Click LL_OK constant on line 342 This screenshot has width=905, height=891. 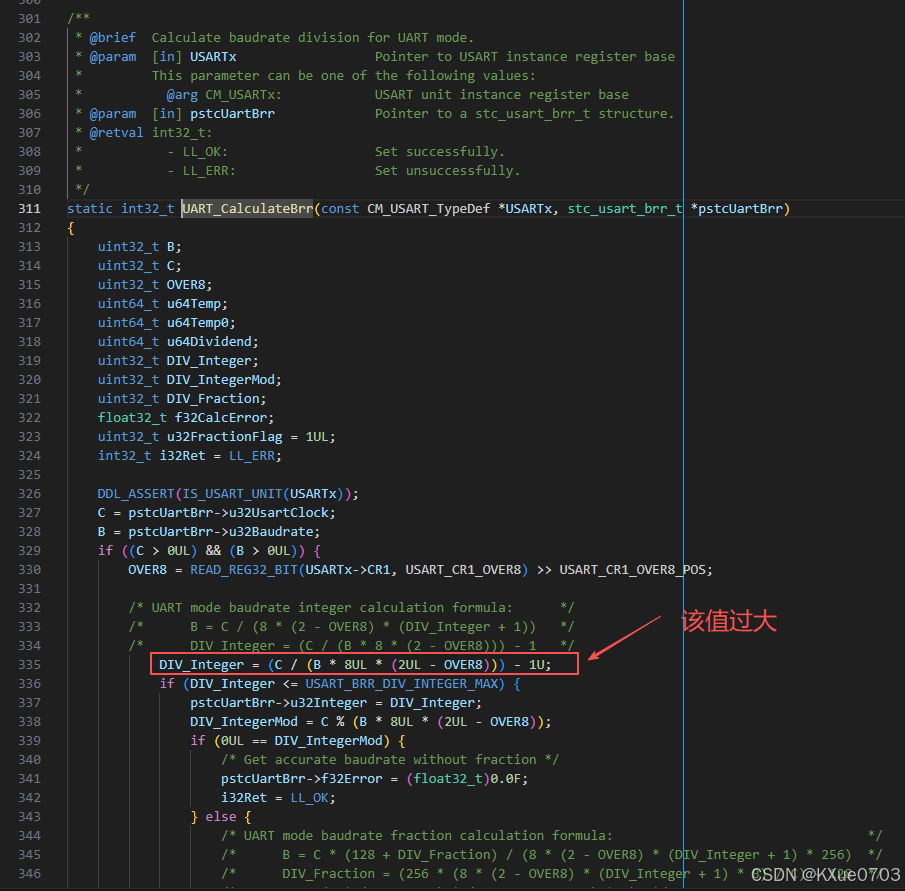(x=309, y=798)
